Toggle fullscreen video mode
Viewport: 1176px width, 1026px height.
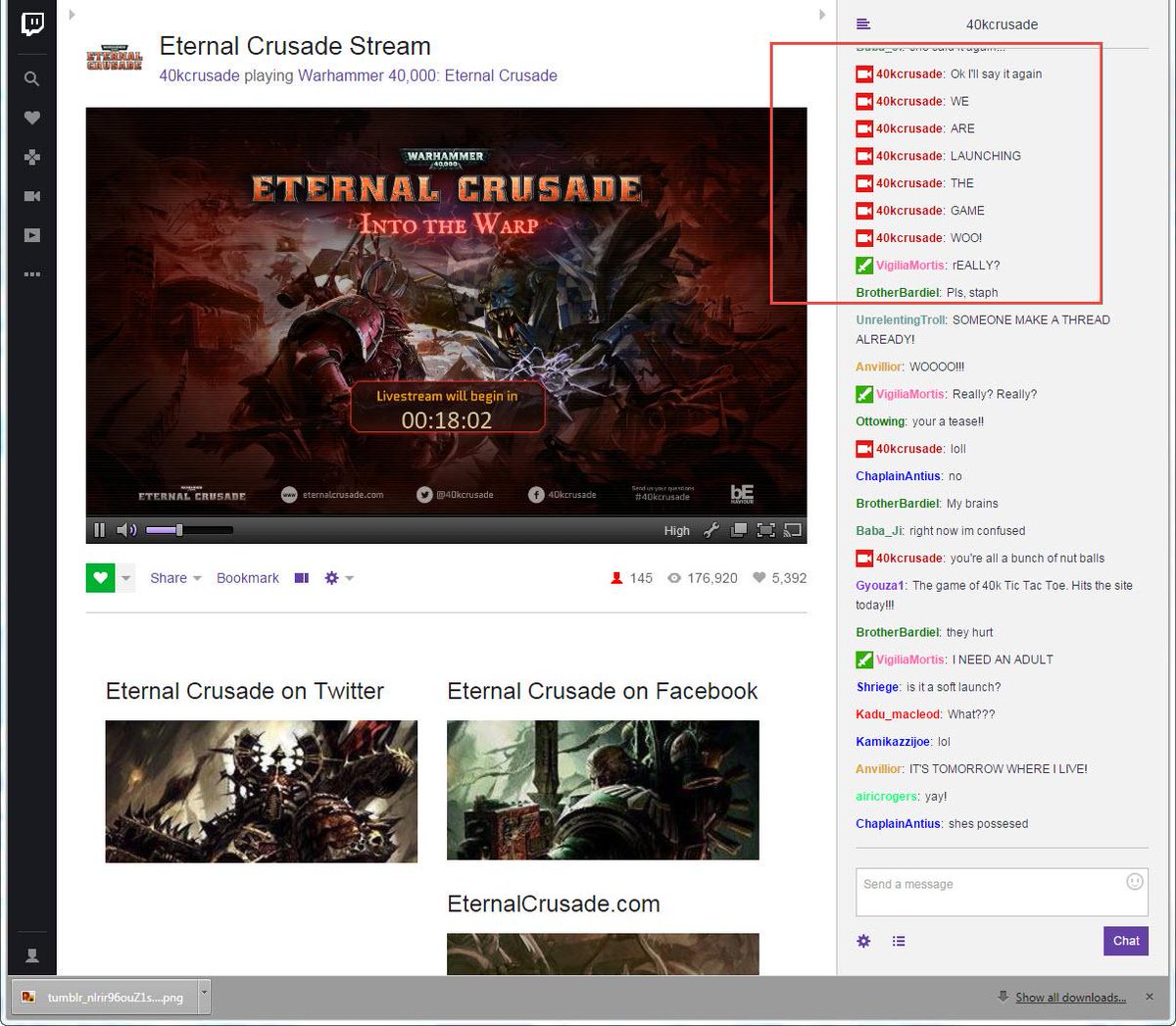pyautogui.click(x=766, y=530)
